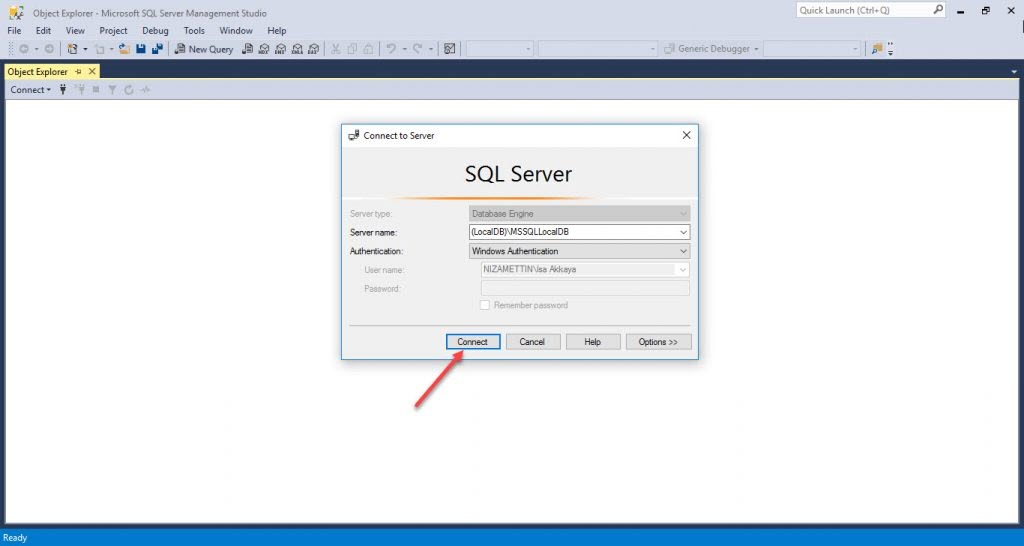Toggle the Remember password checkbox
The image size is (1024, 546).
485,305
